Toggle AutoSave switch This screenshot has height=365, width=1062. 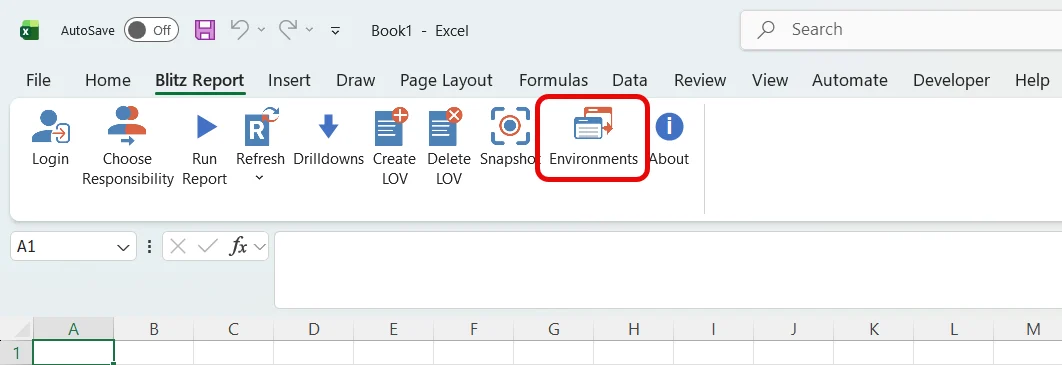(x=151, y=30)
